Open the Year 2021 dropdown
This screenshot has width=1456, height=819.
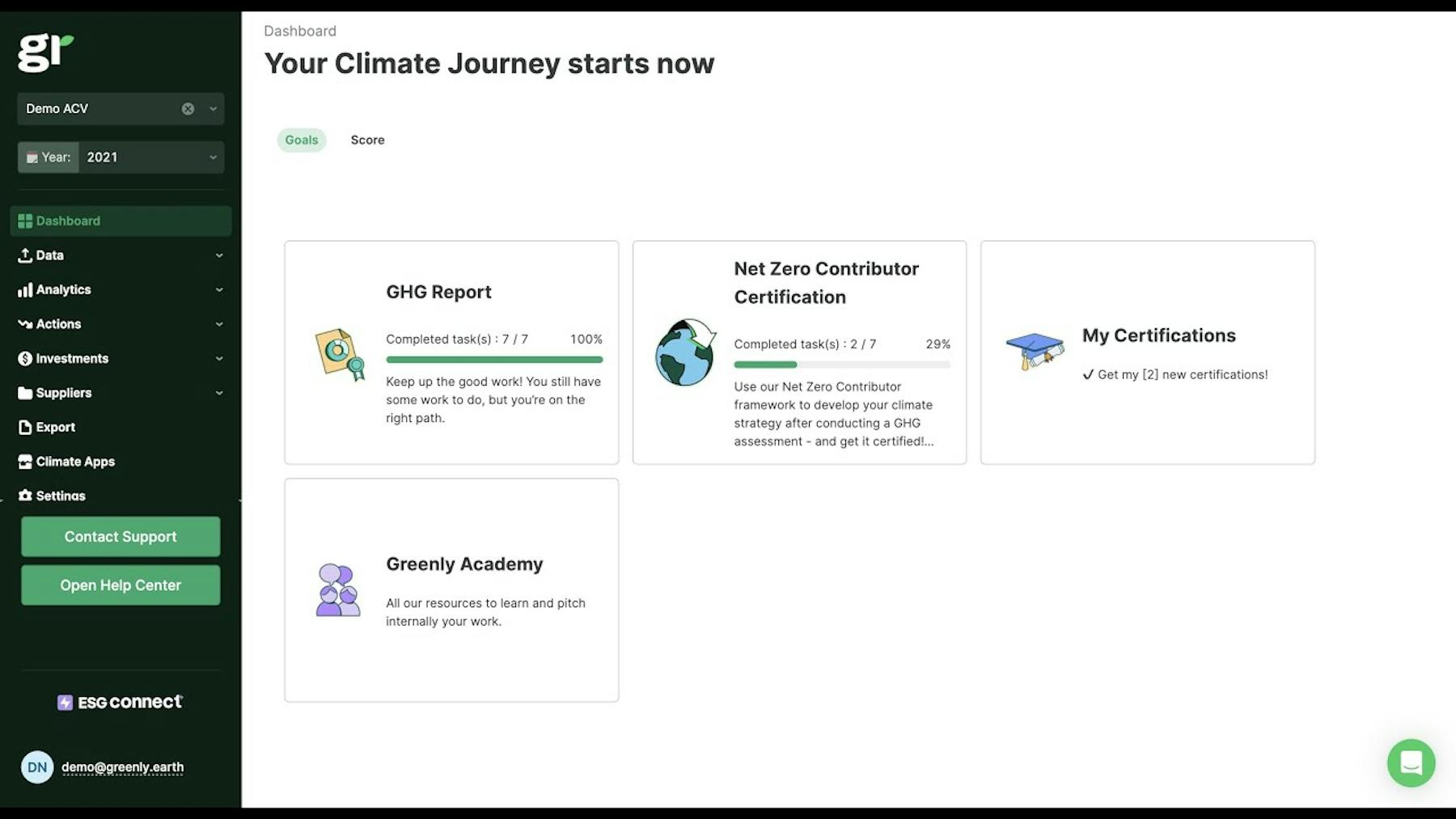point(213,157)
